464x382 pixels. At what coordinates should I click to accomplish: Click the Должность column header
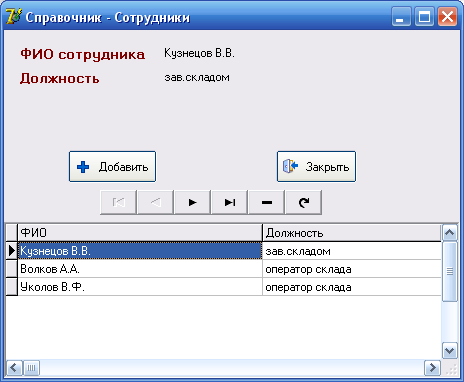coord(352,233)
